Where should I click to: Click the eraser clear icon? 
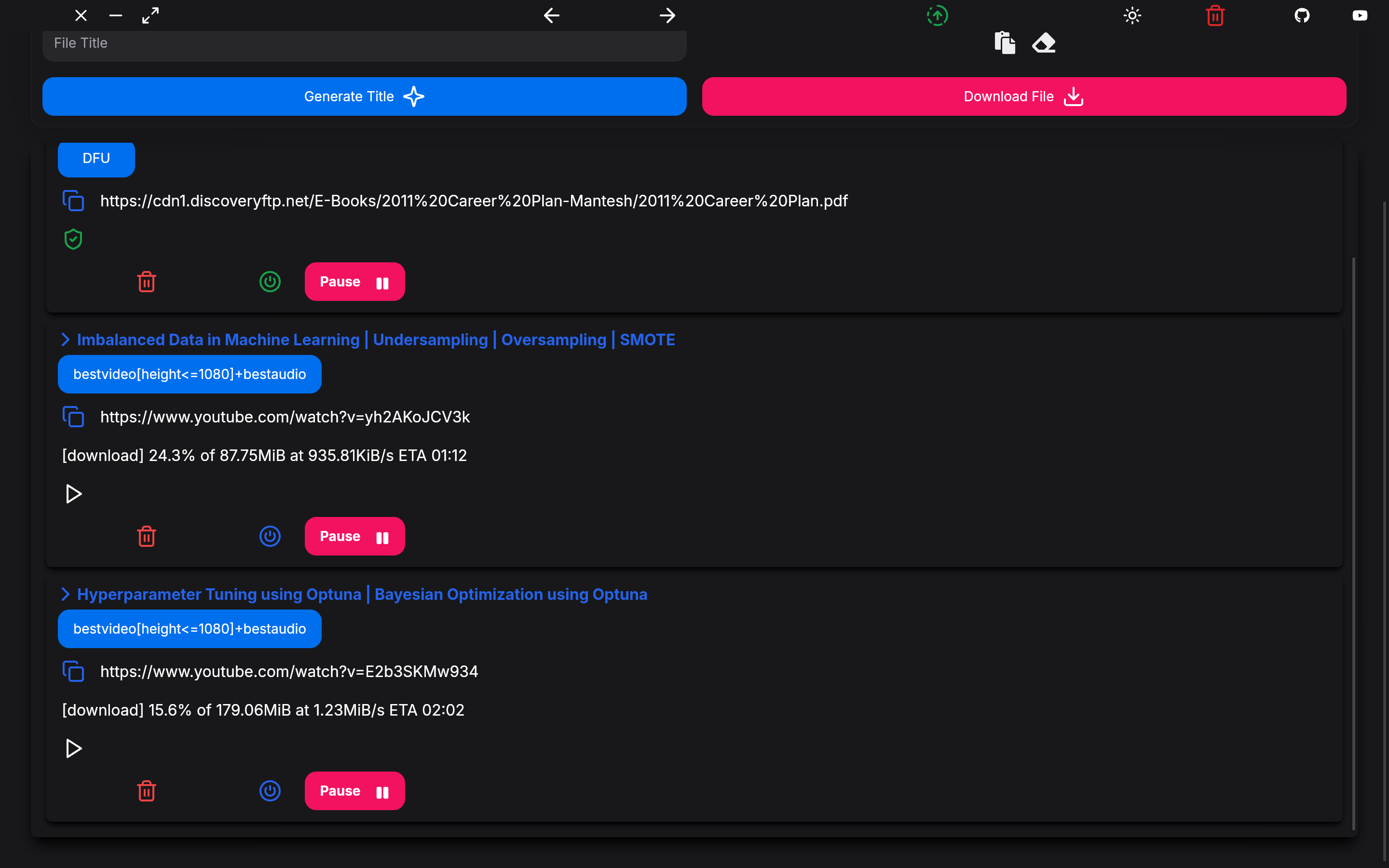click(1044, 43)
